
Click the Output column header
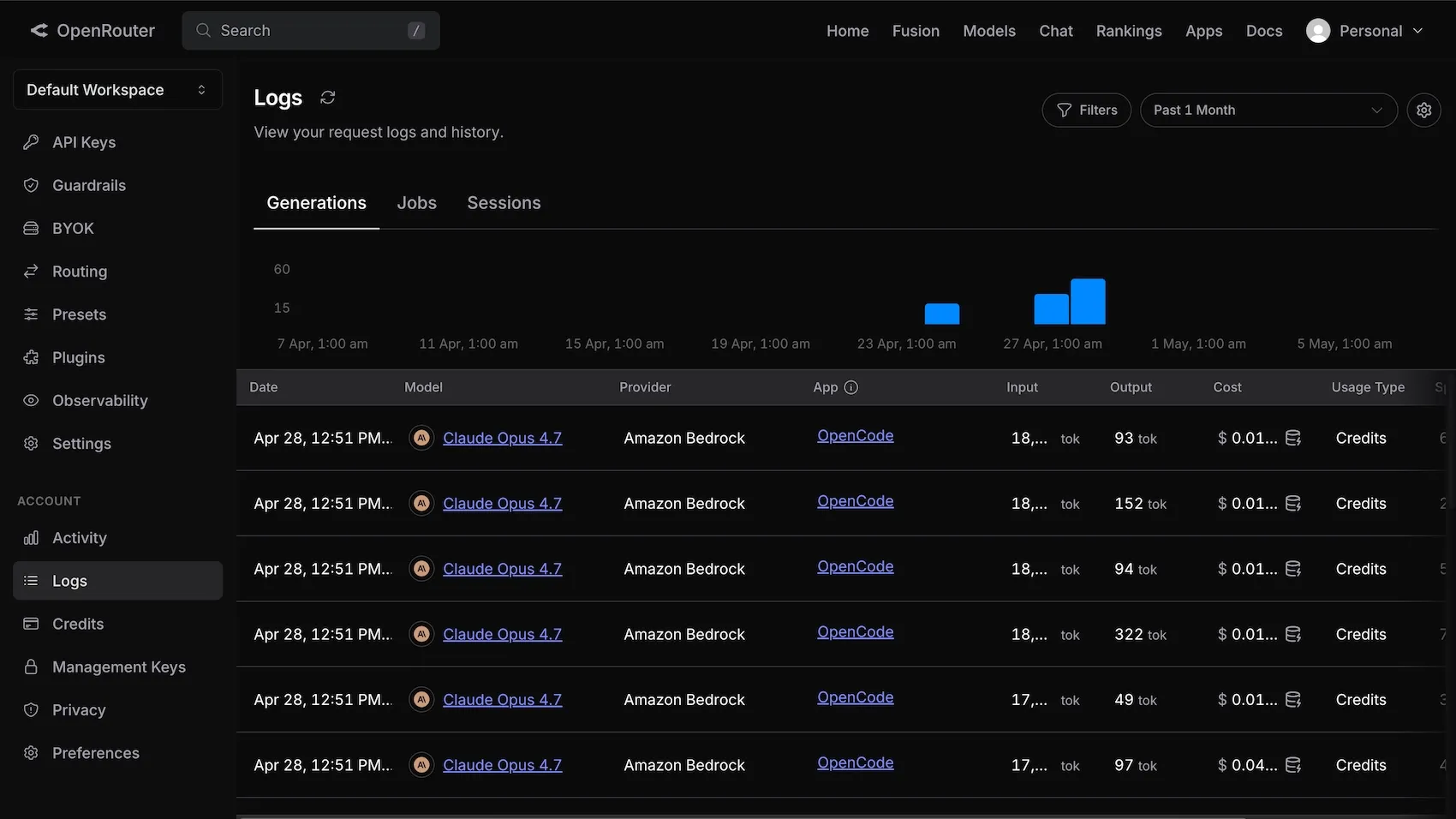(x=1131, y=387)
